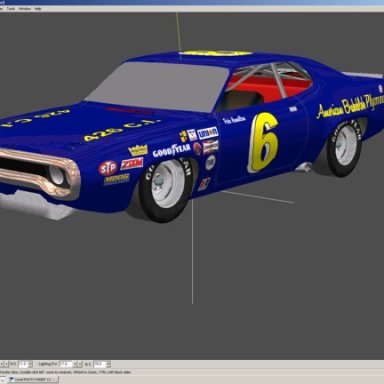Click the Lighting/Dir value input field
Viewport: 384px width, 384px height.
point(66,364)
